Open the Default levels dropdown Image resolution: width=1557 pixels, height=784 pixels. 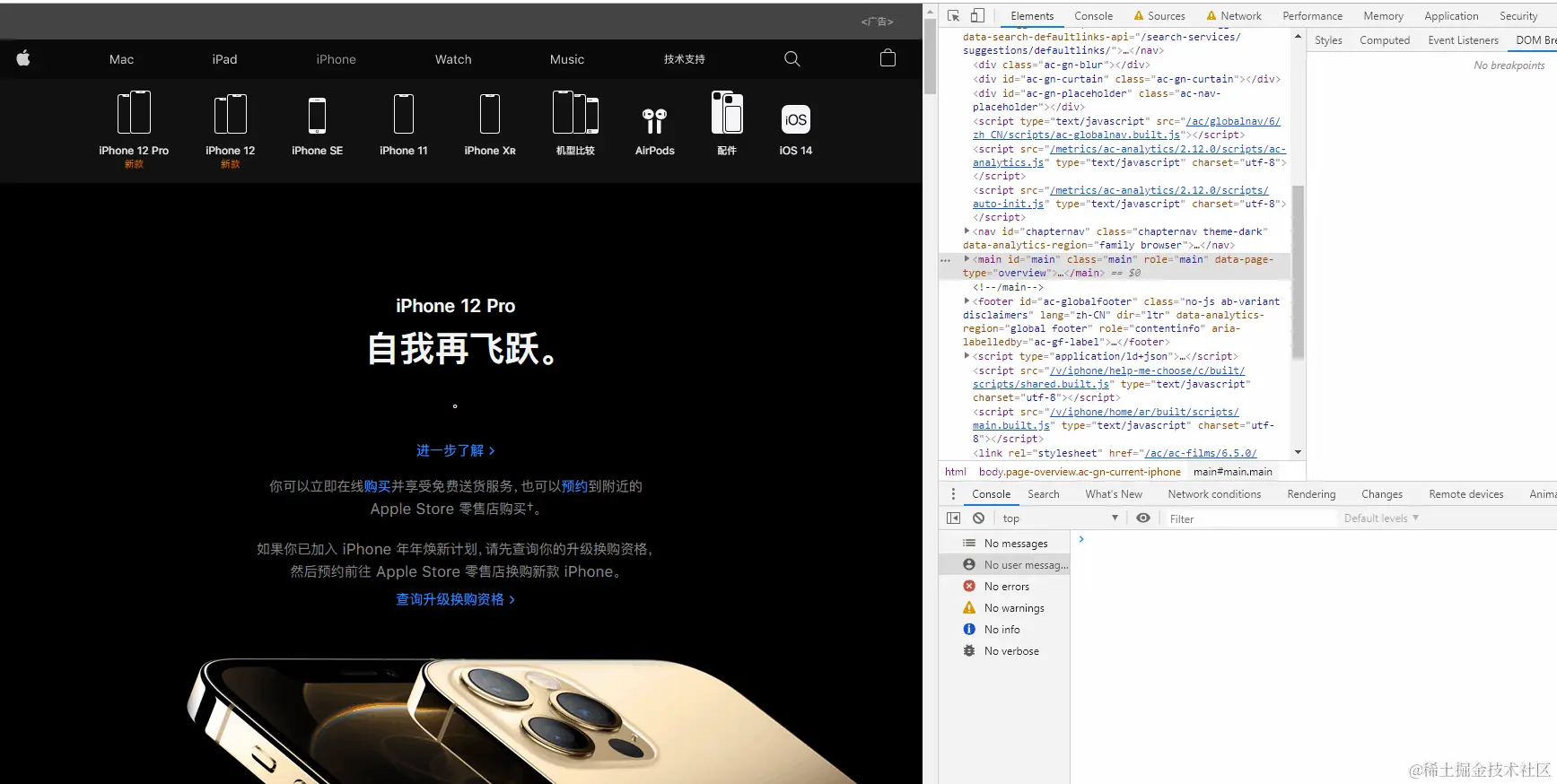pos(1381,518)
